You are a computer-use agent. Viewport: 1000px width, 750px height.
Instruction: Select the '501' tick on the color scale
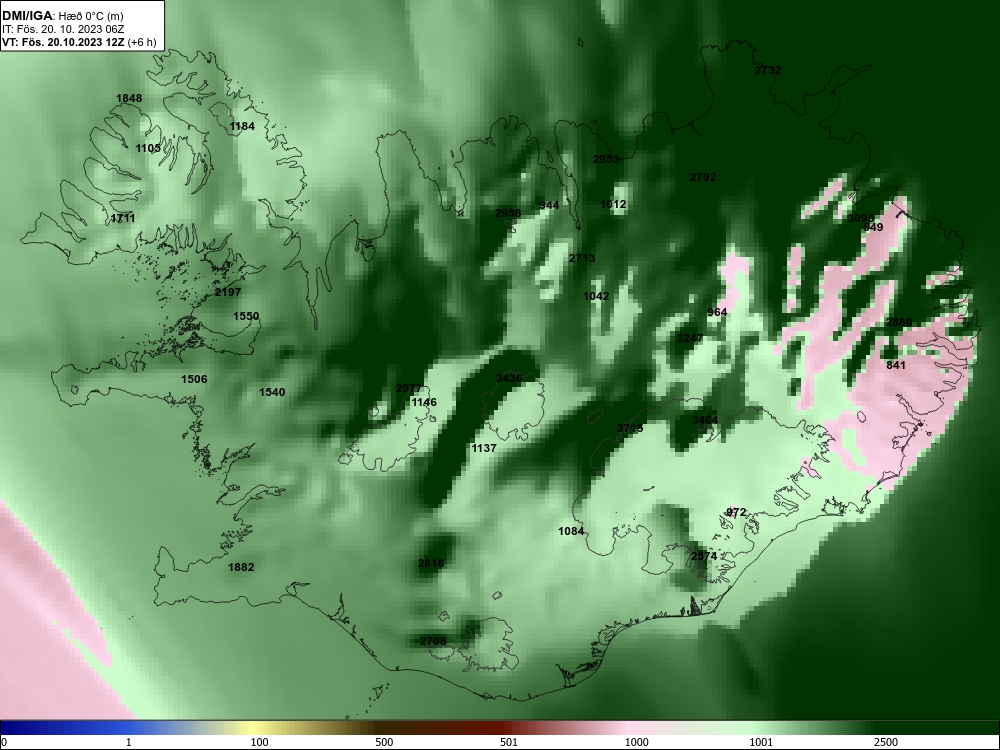(x=509, y=742)
